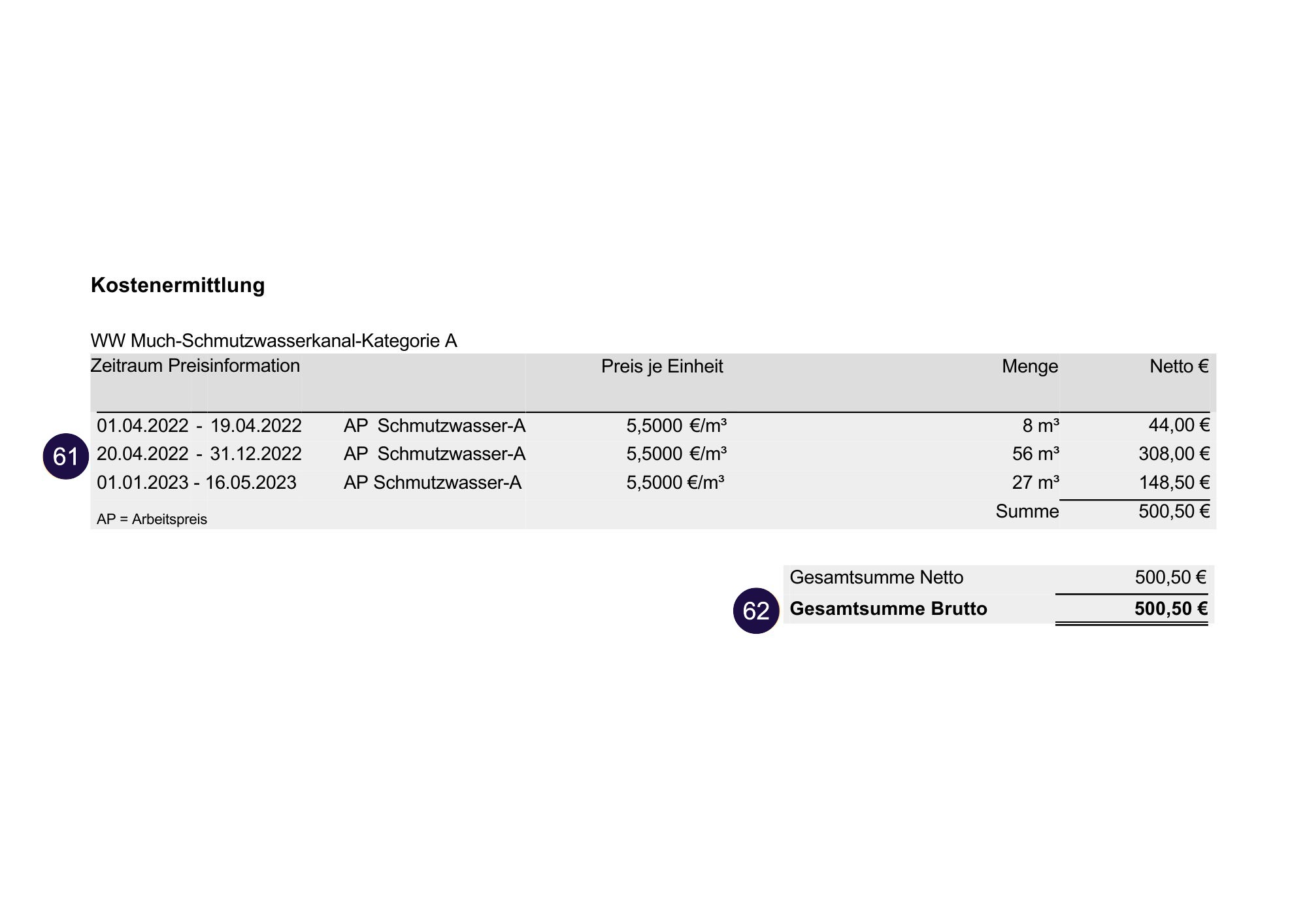Click the numbered marker 62 badge
This screenshot has width=1307, height=924.
(756, 611)
